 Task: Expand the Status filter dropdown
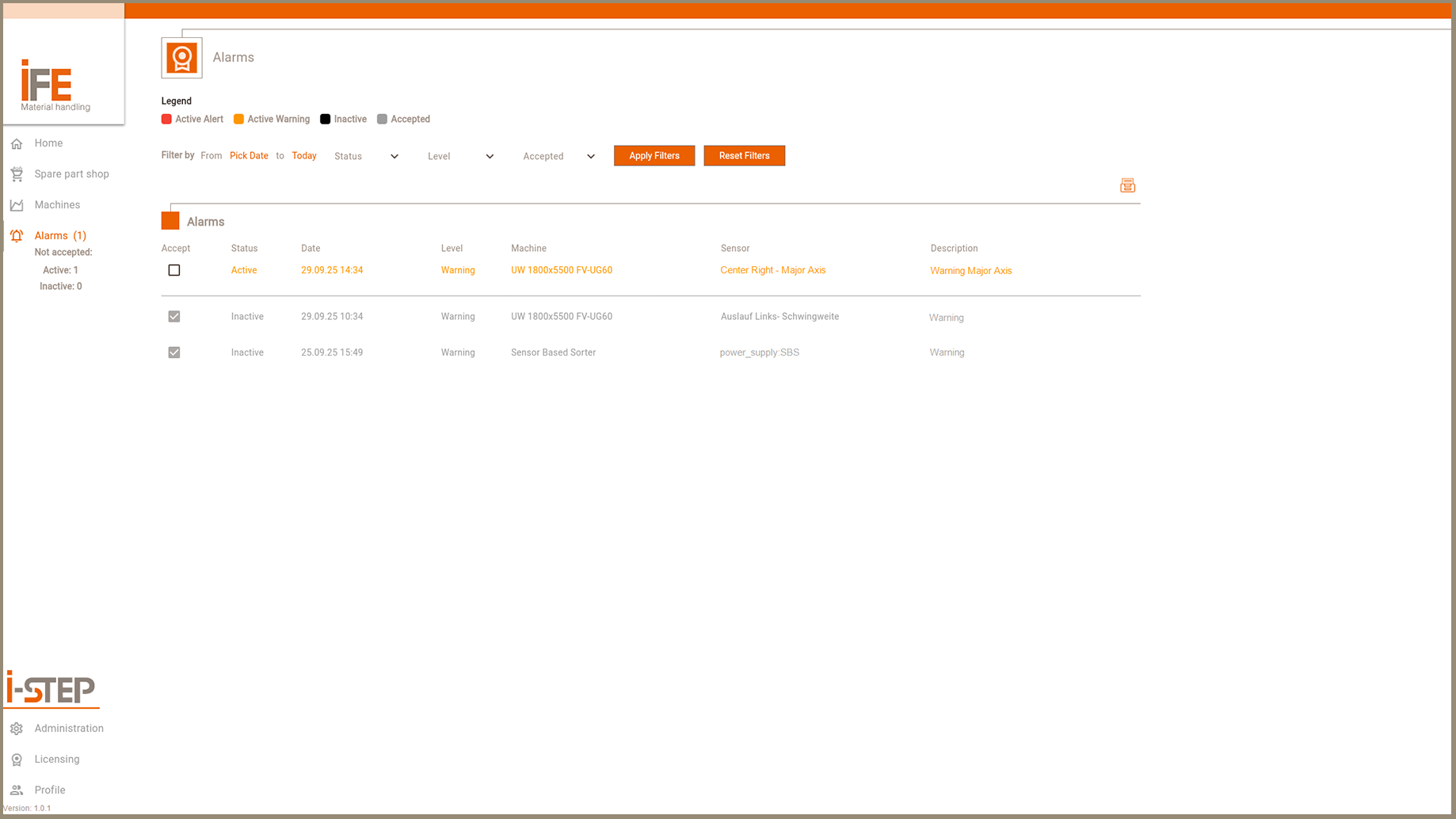point(366,156)
